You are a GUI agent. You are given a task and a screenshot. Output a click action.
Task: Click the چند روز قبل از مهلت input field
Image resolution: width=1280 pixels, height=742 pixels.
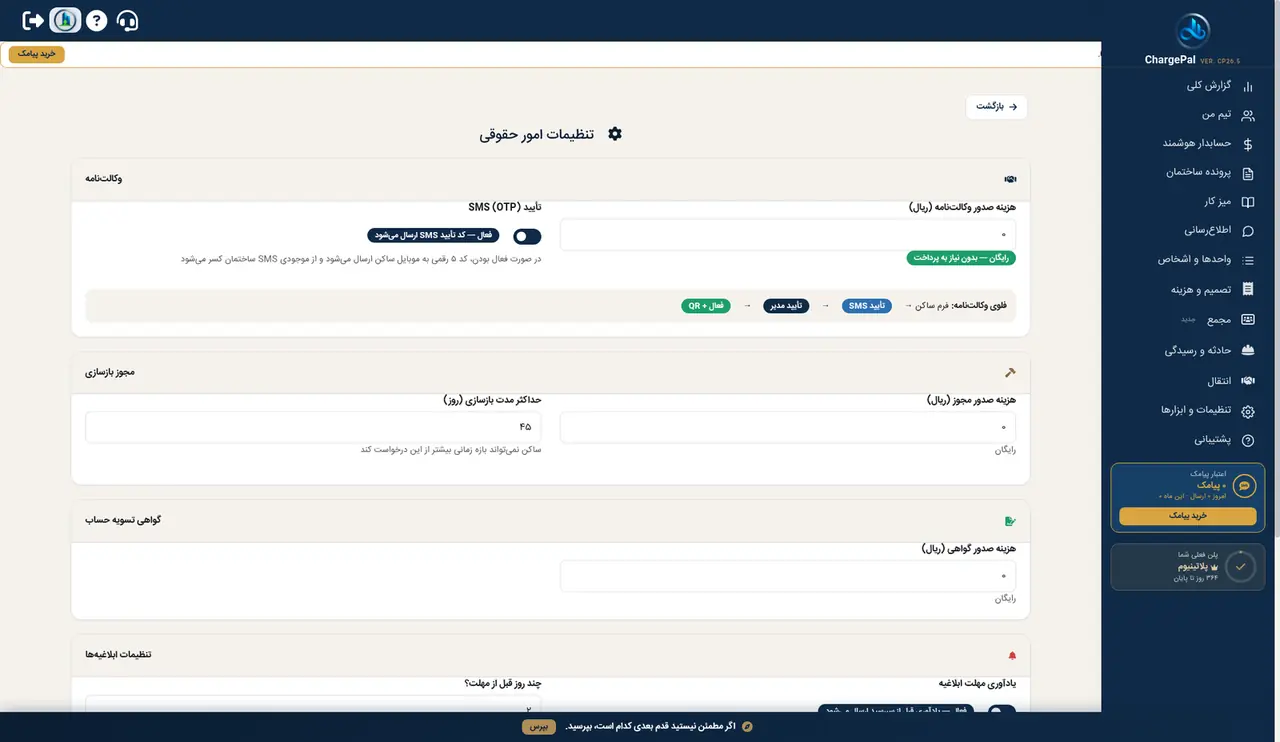coord(313,704)
